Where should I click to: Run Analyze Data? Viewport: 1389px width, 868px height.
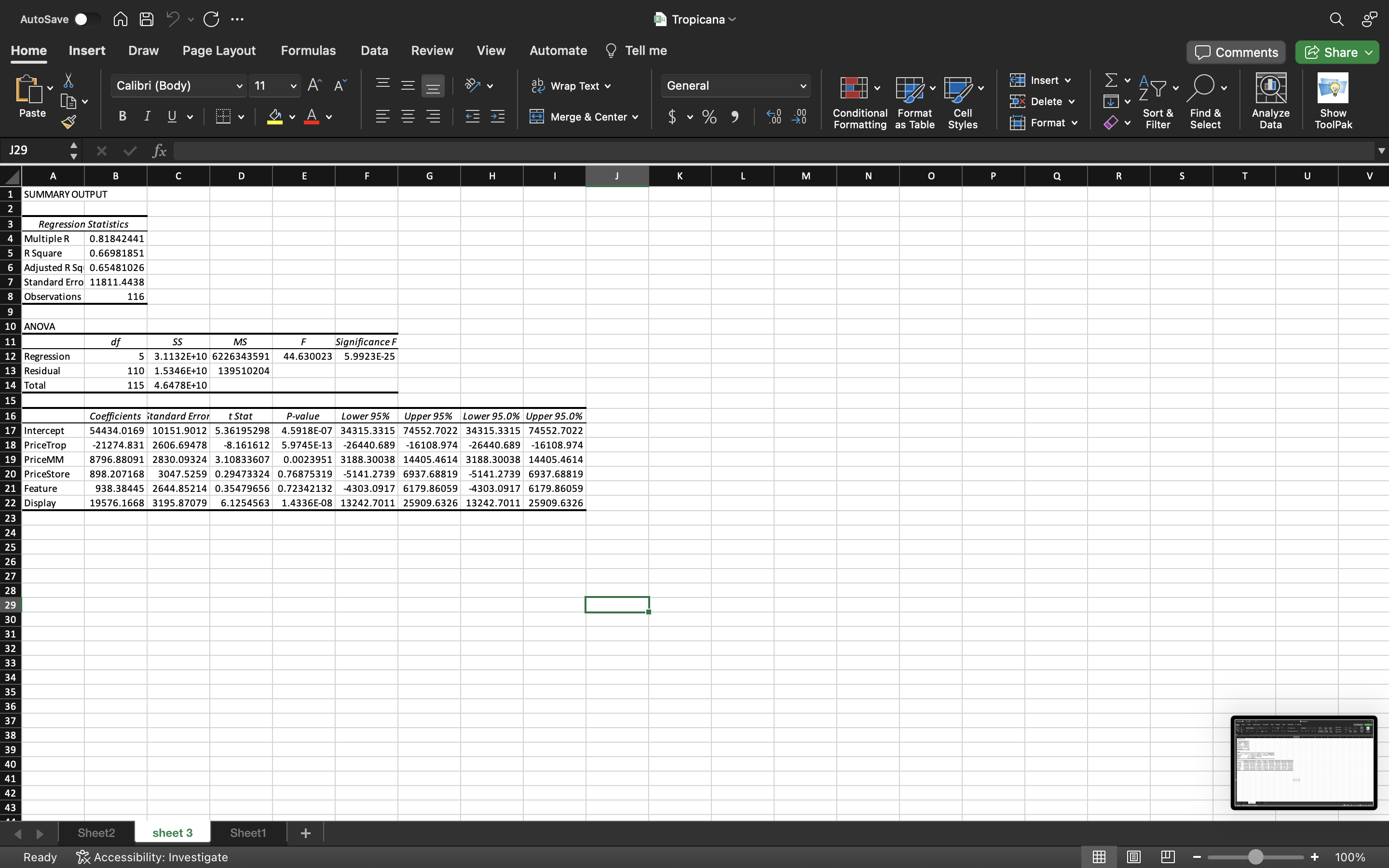[x=1269, y=102]
